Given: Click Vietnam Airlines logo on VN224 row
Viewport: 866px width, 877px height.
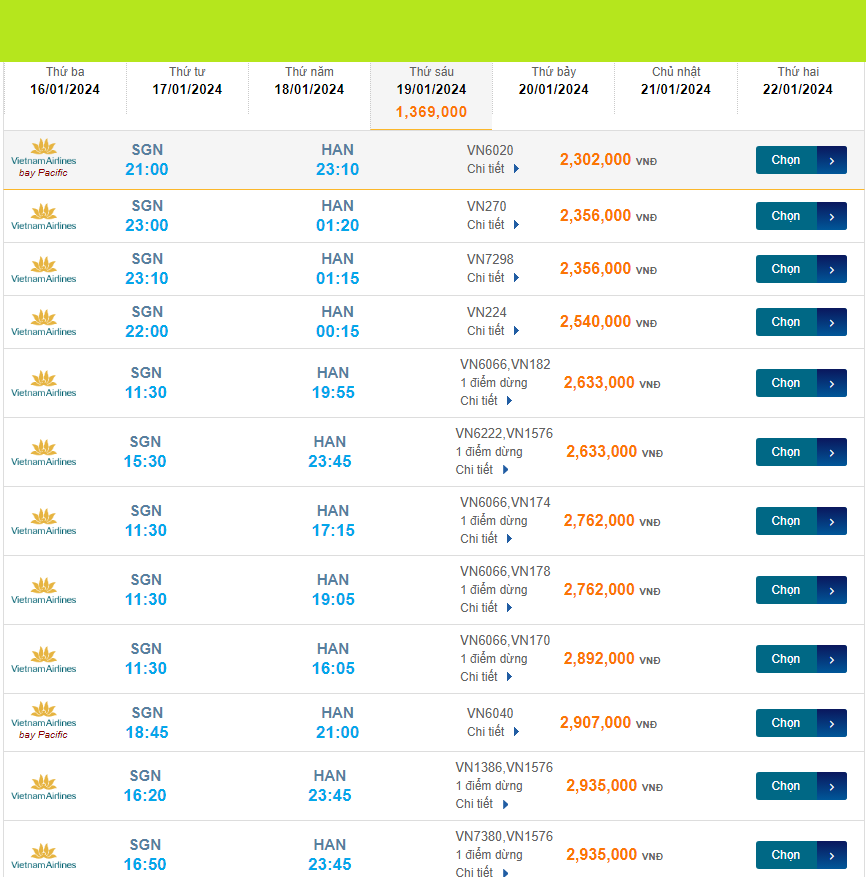Looking at the screenshot, I should coord(43,322).
